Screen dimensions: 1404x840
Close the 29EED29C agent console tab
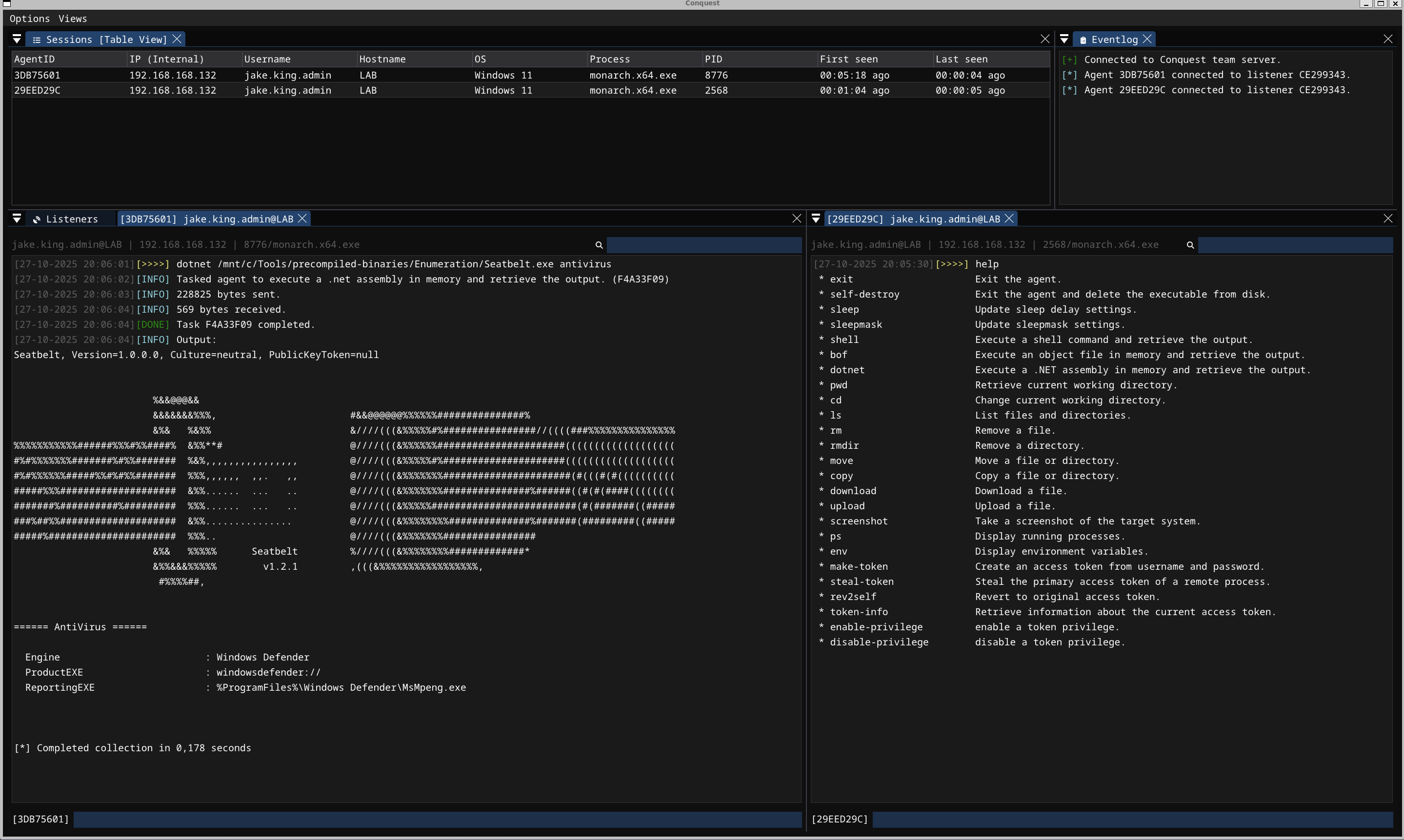pyautogui.click(x=1009, y=219)
